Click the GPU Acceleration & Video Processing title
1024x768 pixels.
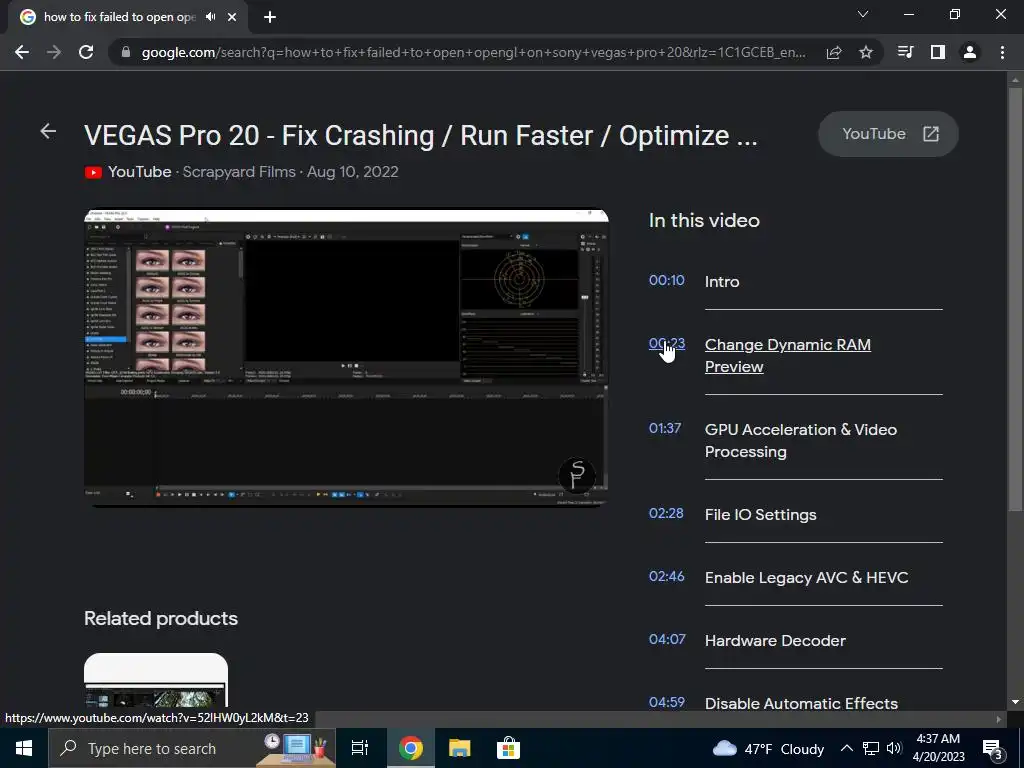801,440
